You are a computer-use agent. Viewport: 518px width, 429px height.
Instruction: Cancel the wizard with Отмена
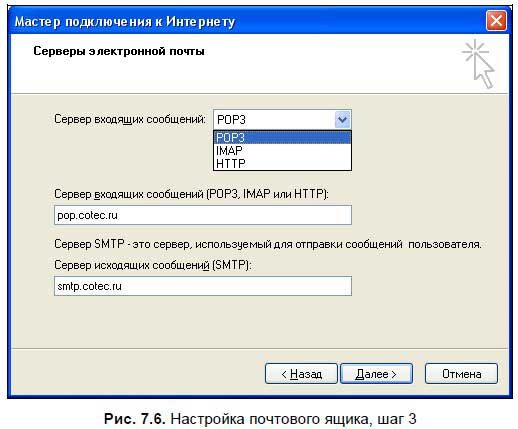pos(461,374)
